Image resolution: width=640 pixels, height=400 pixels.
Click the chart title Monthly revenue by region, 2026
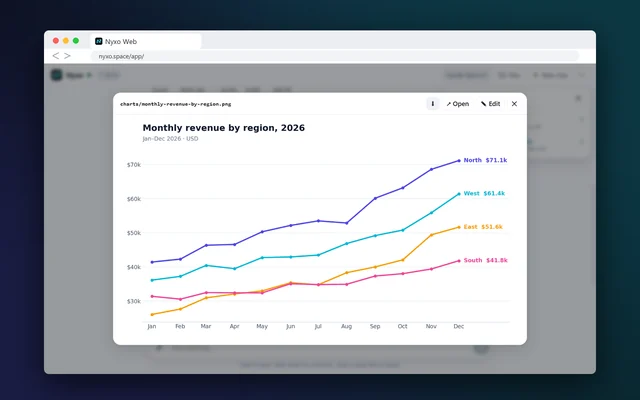(x=224, y=128)
